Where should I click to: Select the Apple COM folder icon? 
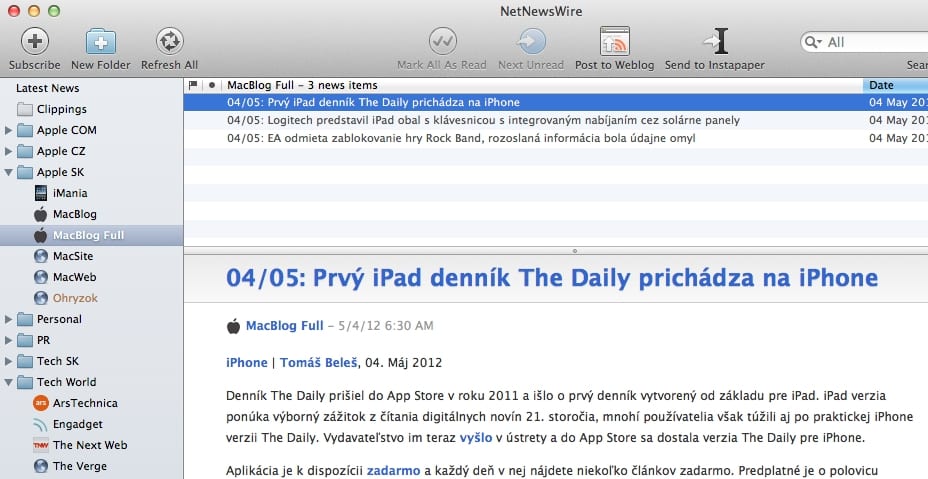25,130
